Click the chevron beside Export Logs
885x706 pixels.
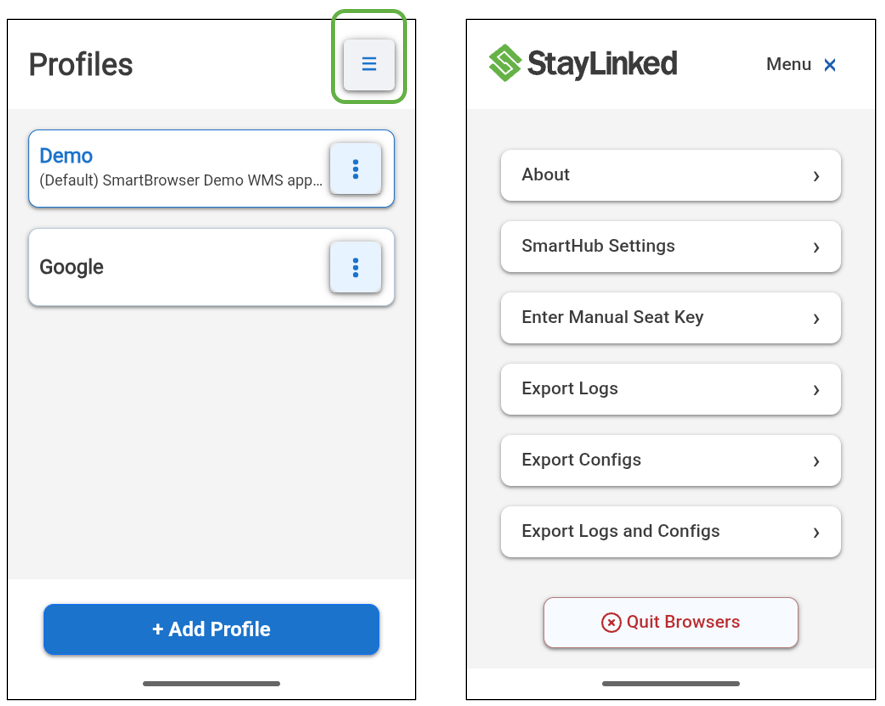tap(816, 390)
